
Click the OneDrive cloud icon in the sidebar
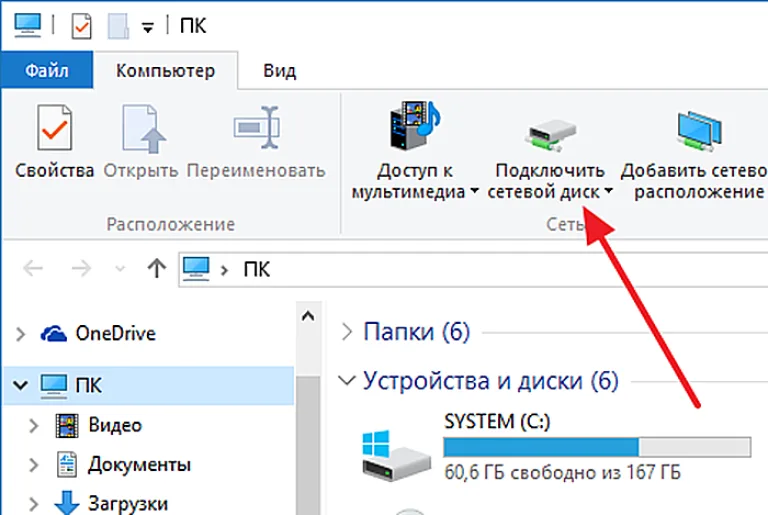coord(53,334)
